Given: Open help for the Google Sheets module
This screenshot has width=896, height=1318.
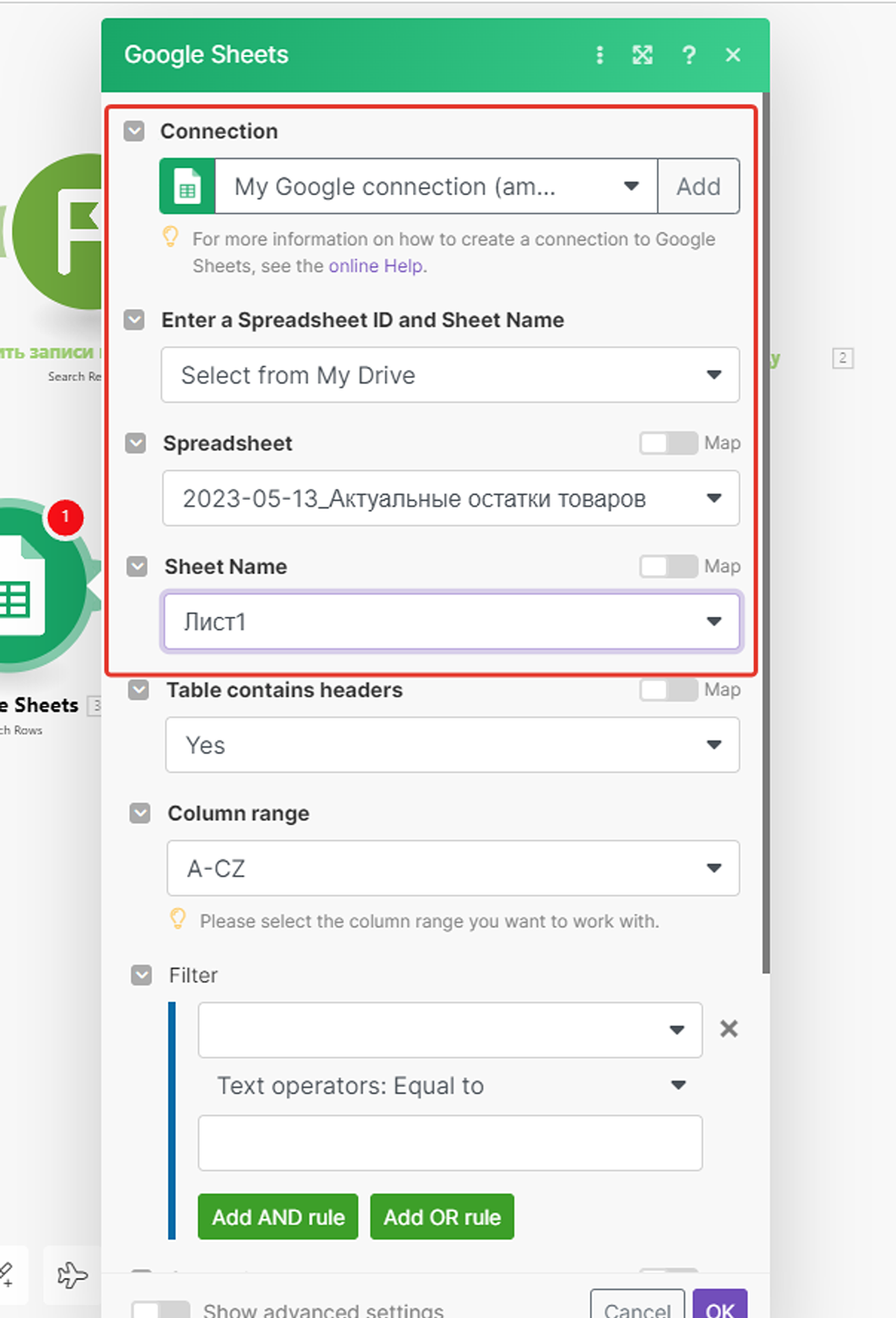Looking at the screenshot, I should point(689,55).
